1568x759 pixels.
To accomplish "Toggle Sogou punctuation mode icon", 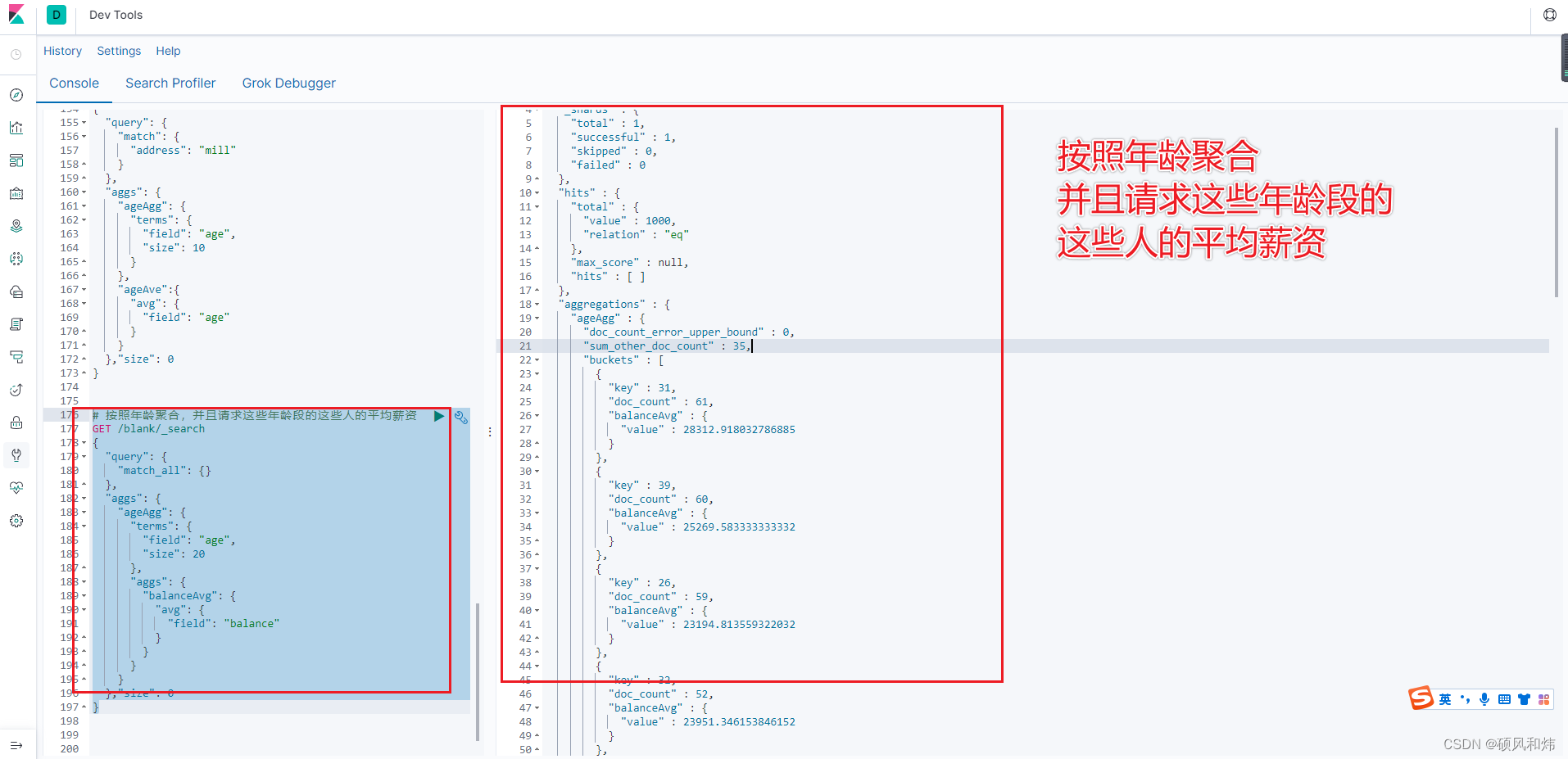I will point(1465,699).
